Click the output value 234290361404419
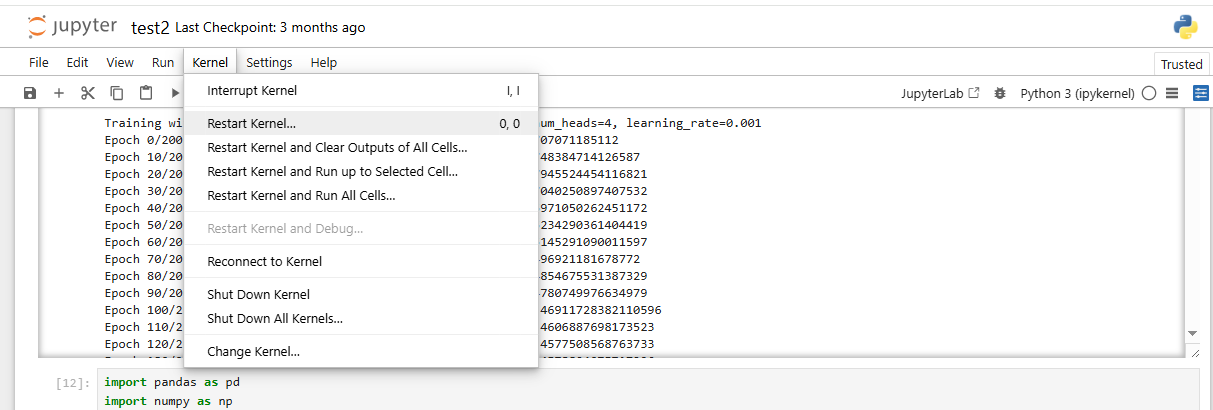This screenshot has width=1213, height=410. coord(593,225)
